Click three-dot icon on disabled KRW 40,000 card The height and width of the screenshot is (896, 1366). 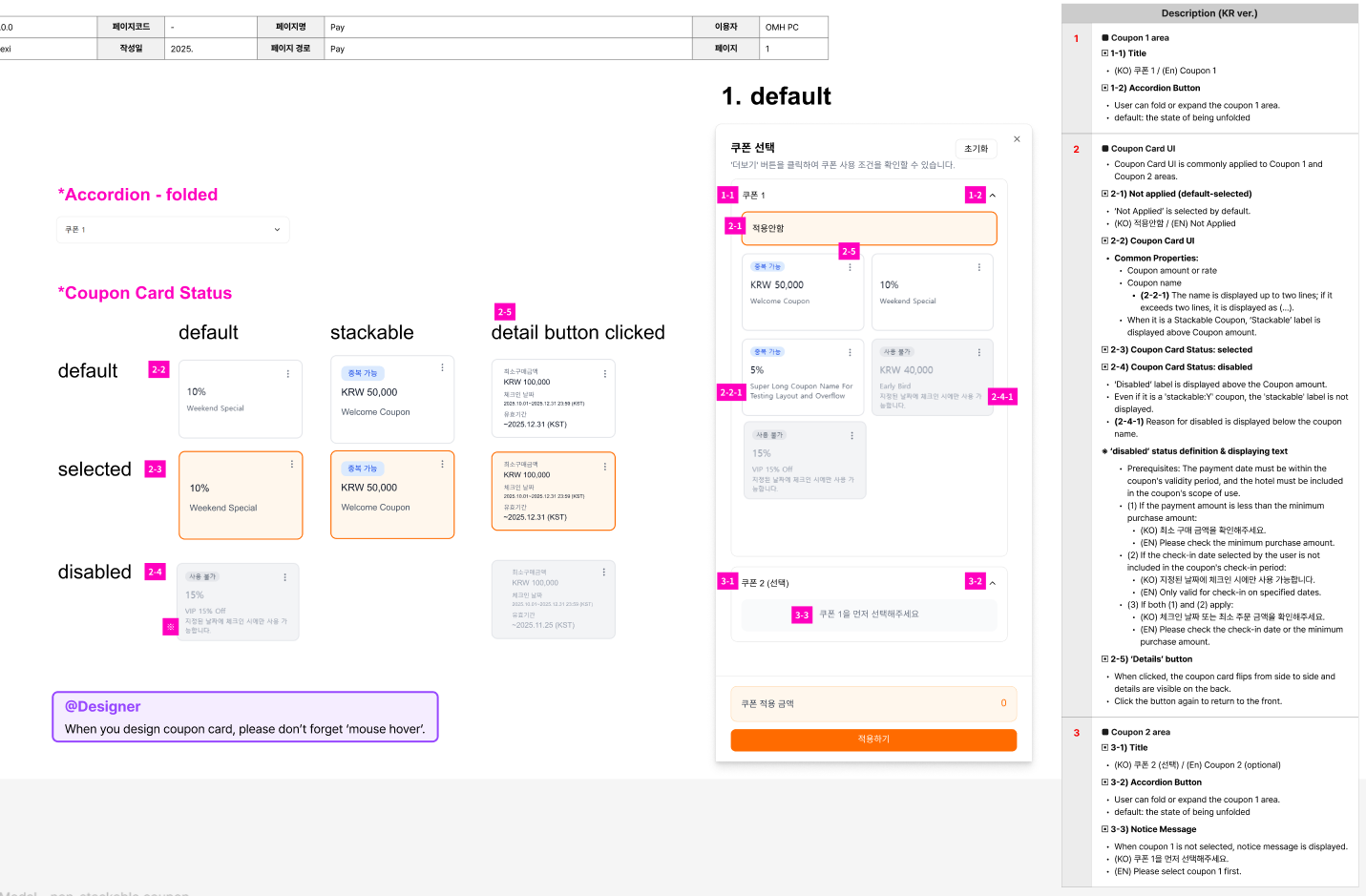pyautogui.click(x=978, y=352)
